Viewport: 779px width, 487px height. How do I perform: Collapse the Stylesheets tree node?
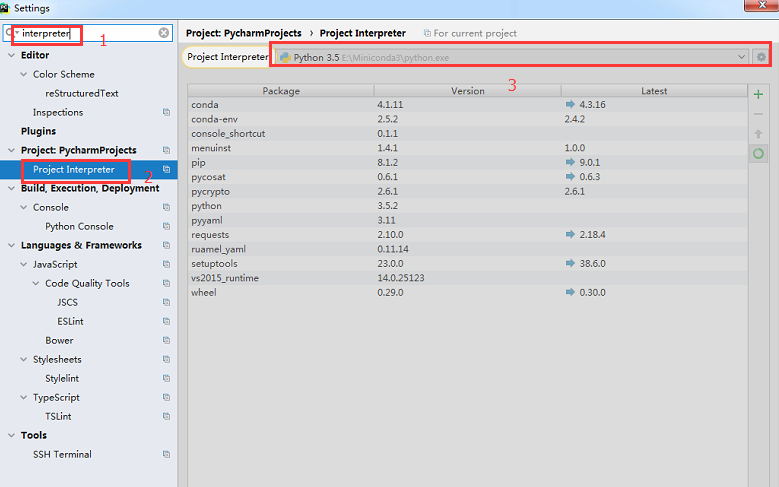23,359
